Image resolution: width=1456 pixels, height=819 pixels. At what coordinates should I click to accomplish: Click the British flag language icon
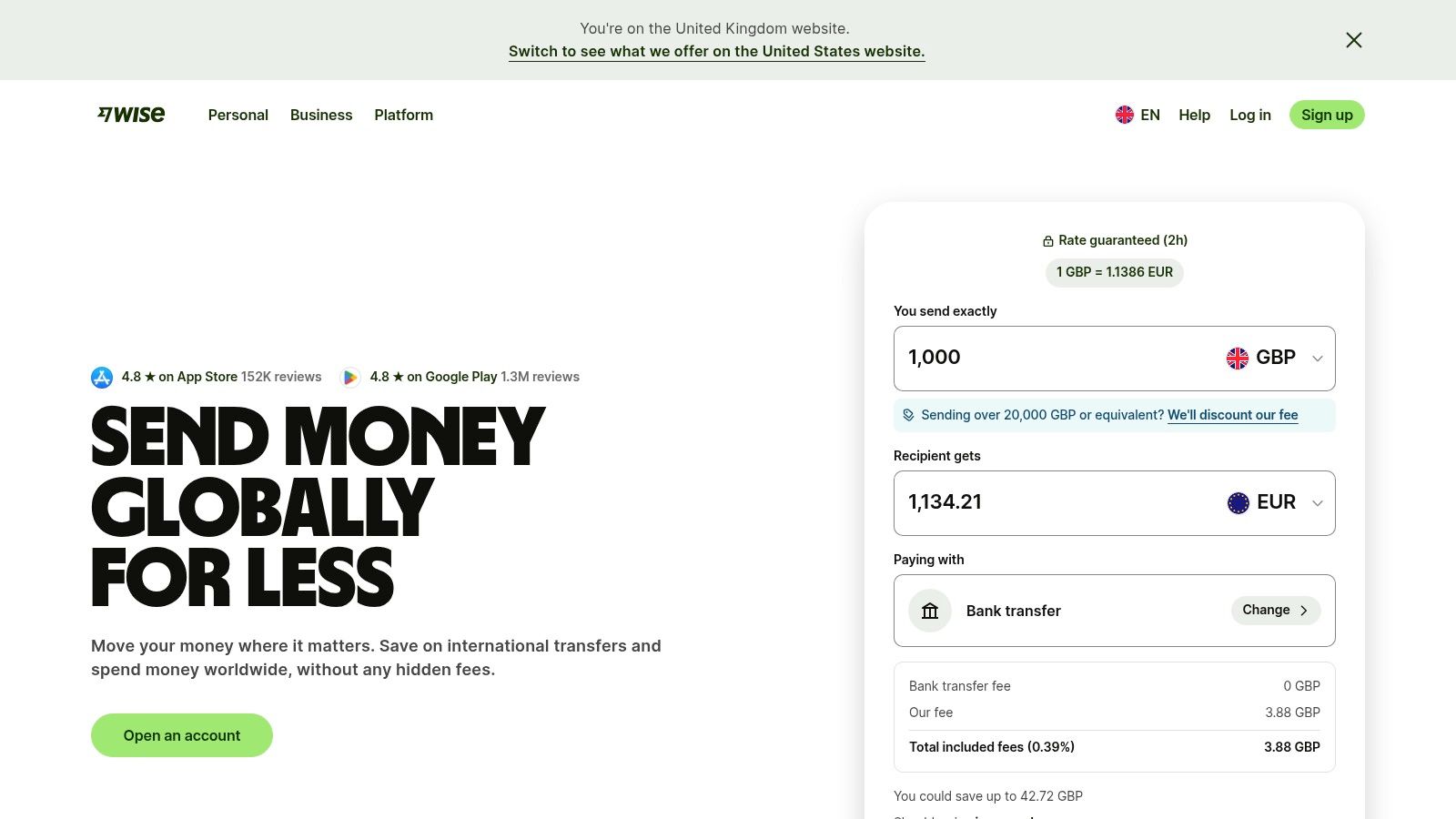pos(1125,115)
